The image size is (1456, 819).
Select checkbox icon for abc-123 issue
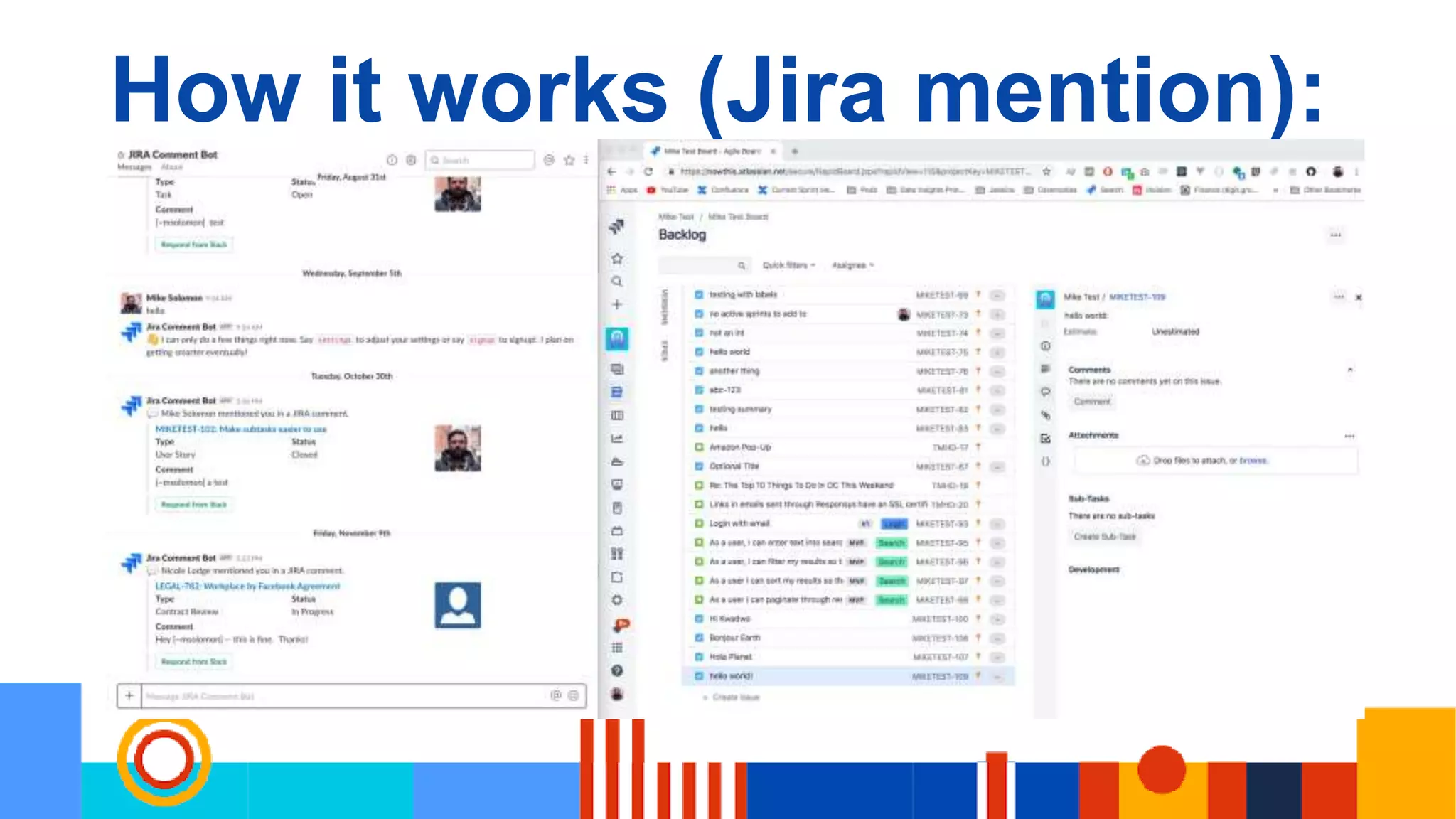click(699, 390)
